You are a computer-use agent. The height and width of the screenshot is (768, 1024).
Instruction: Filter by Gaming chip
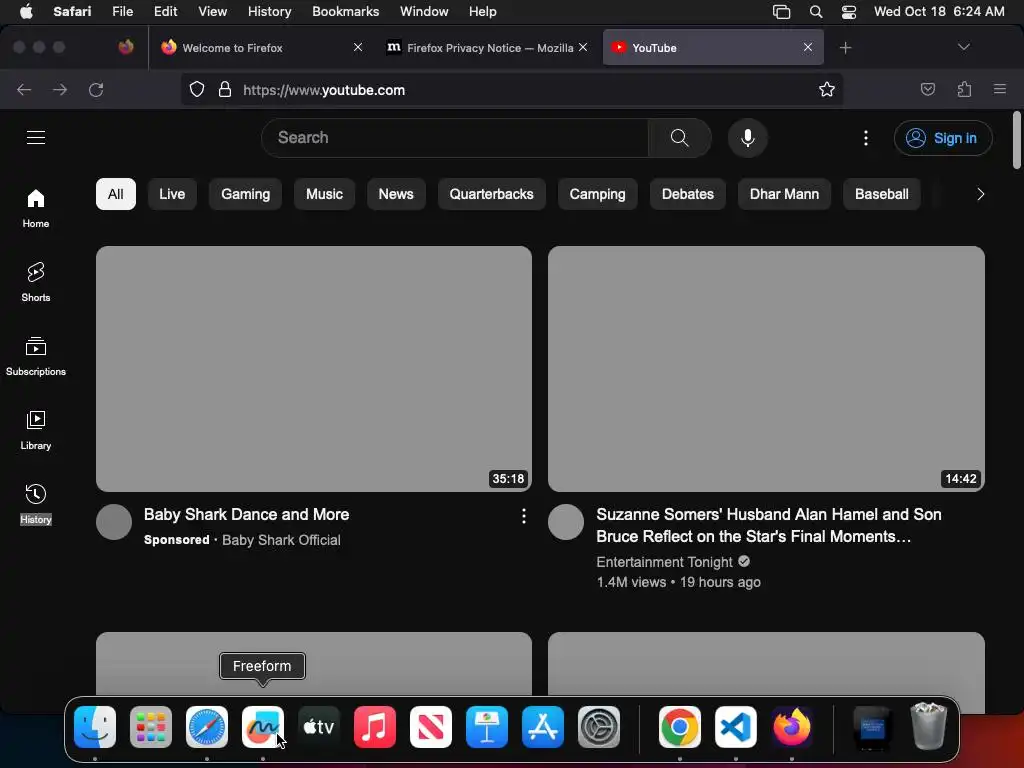click(x=246, y=194)
